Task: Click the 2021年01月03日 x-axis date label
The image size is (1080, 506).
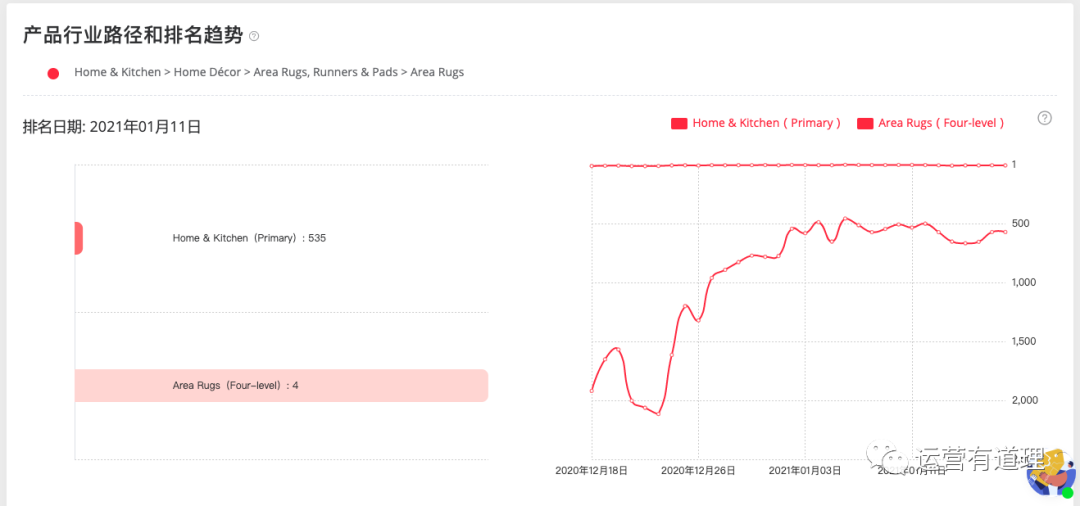Action: pos(805,470)
